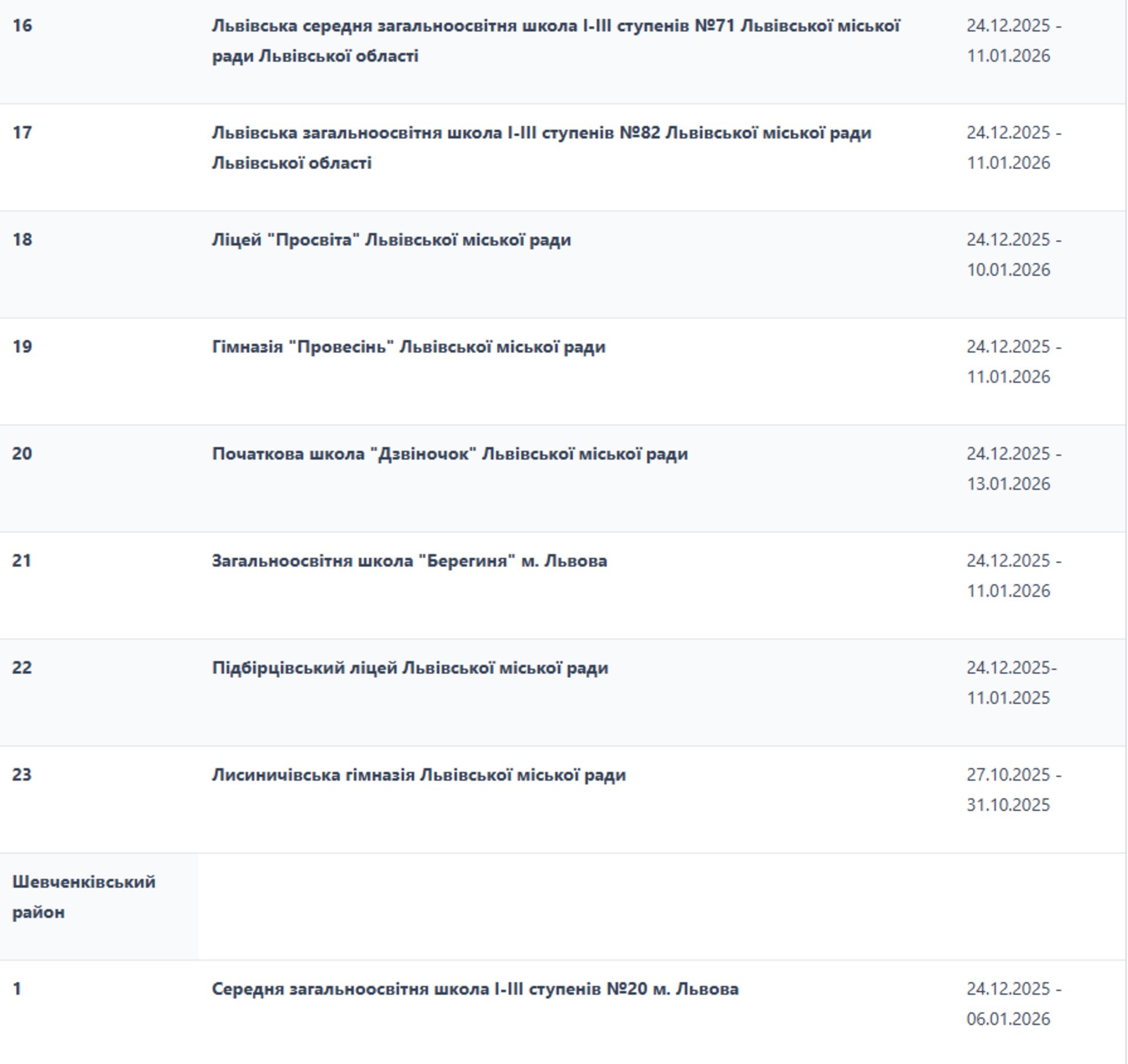Click the date range ending 13.01.2026

point(1013,468)
